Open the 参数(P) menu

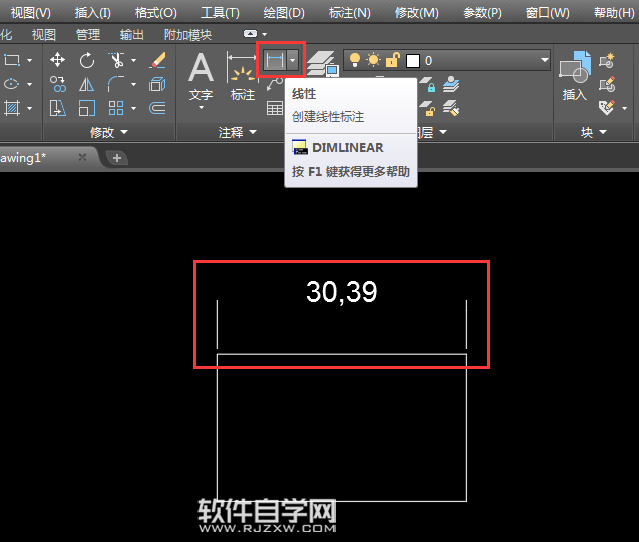[482, 13]
